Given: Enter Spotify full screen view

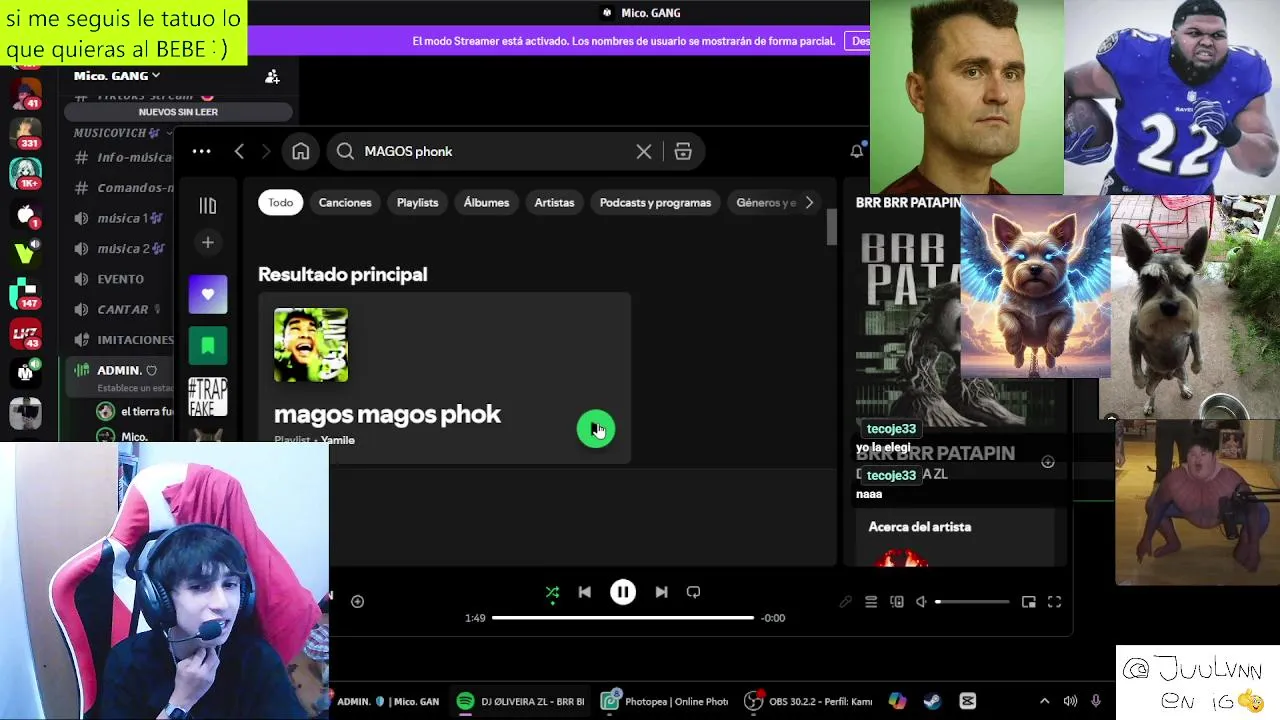Looking at the screenshot, I should click(1054, 601).
